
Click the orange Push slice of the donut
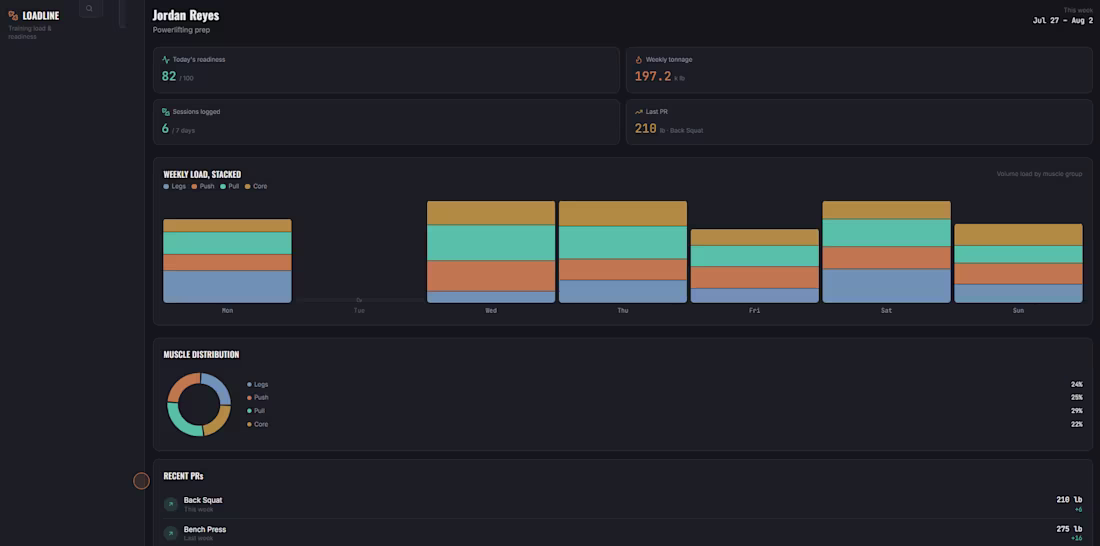tap(181, 385)
